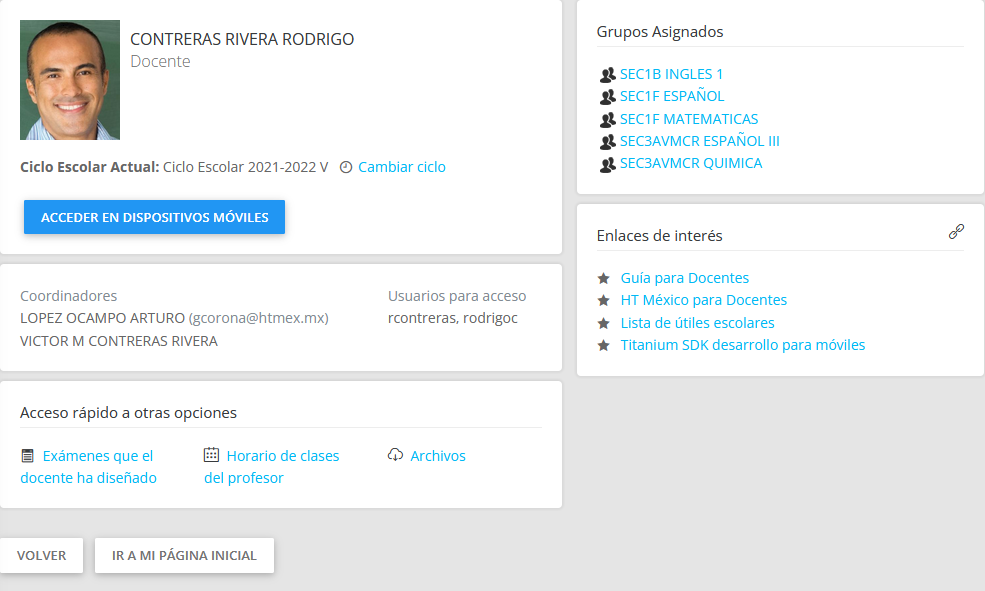Viewport: 985px width, 591px height.
Task: Click the clock icon beside Cambiar ciclo
Action: pos(346,167)
